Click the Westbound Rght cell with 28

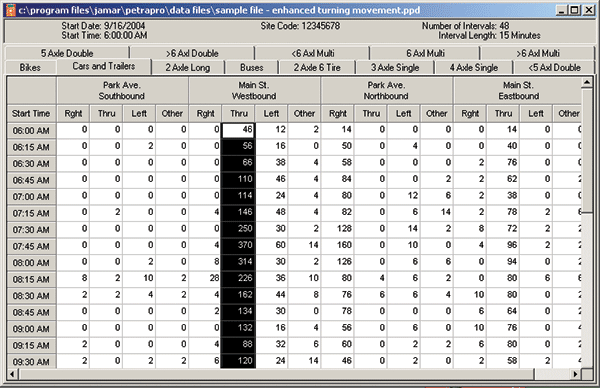[205, 278]
